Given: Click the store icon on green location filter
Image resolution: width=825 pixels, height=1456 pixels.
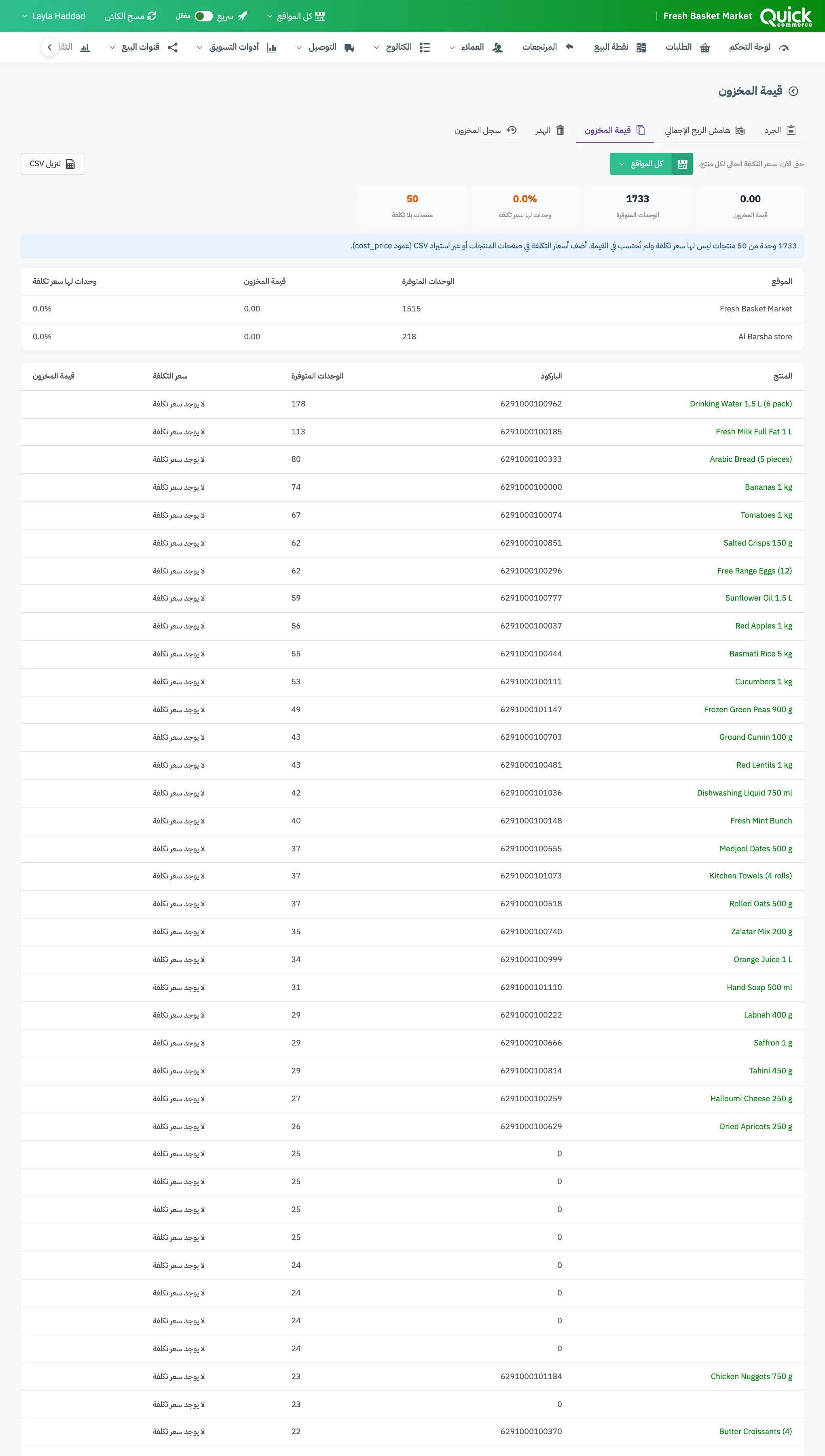Looking at the screenshot, I should (682, 164).
